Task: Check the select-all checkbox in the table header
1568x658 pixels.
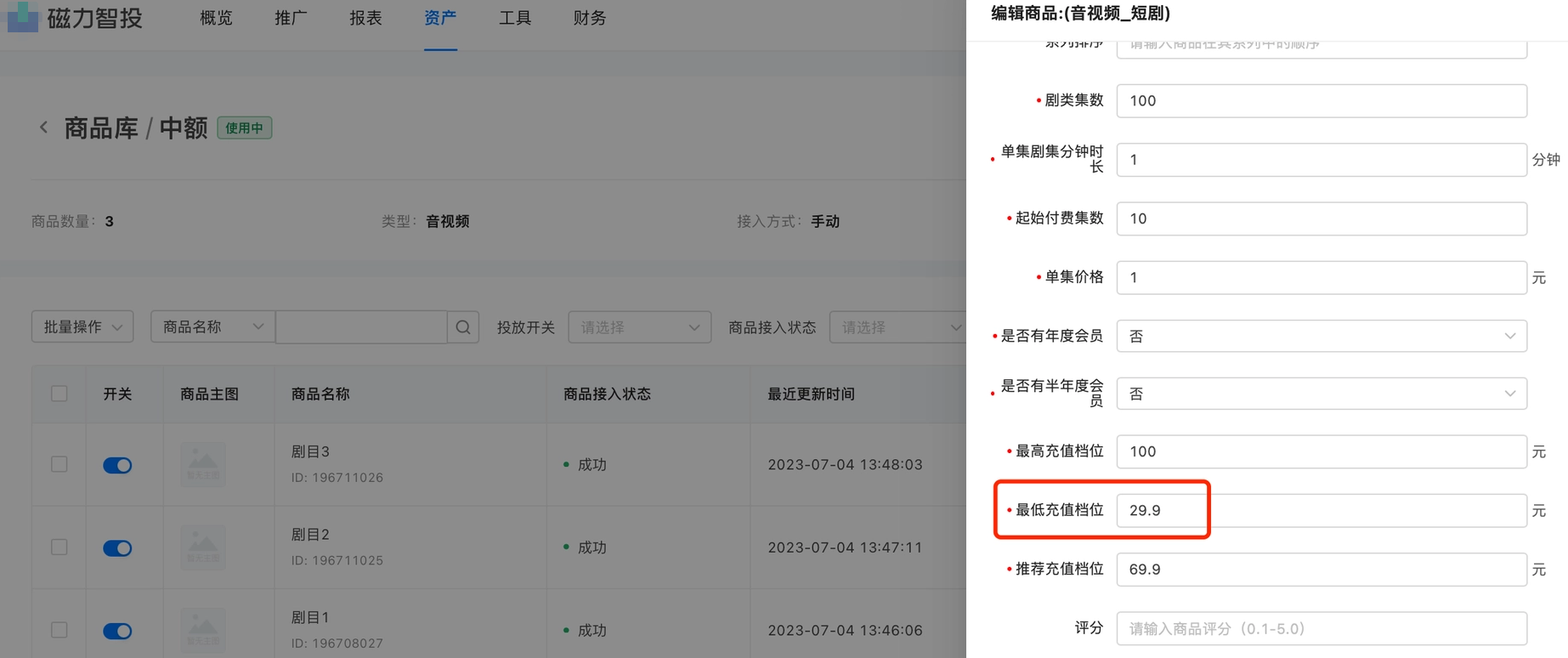Action: [x=59, y=394]
